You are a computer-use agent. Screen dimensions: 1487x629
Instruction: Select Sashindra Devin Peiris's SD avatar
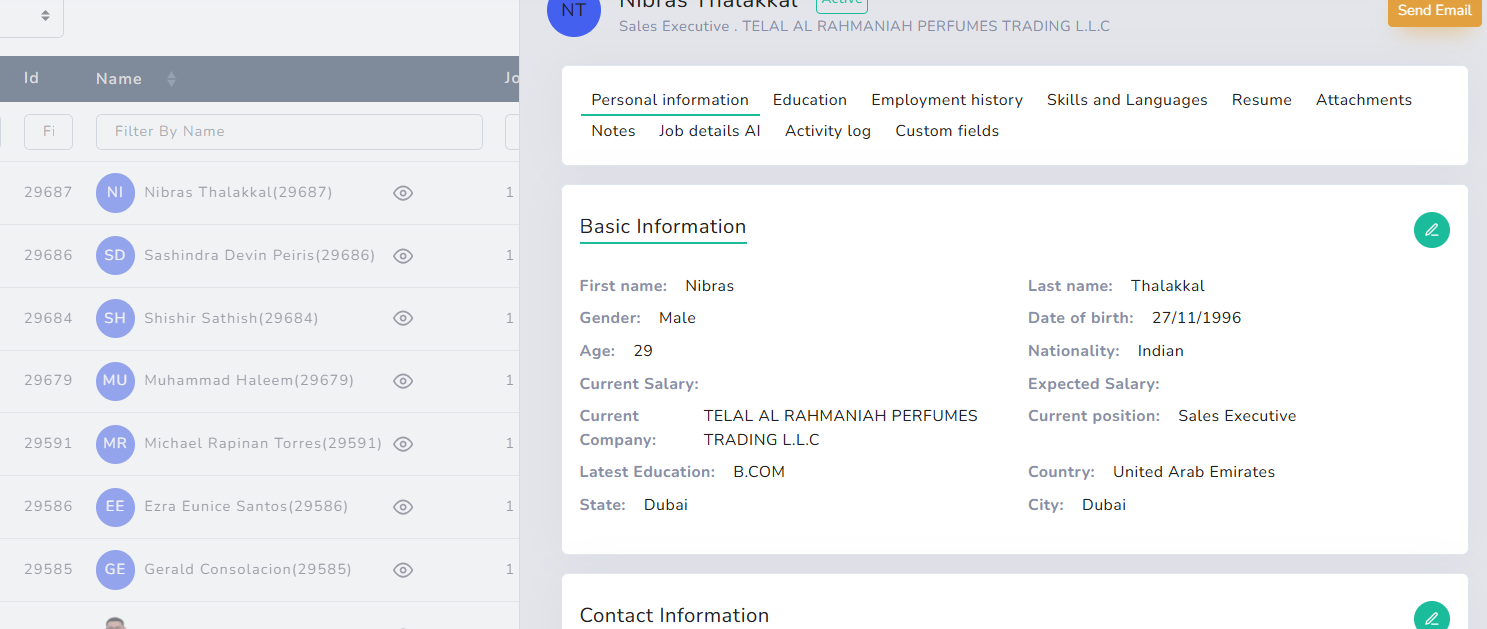tap(115, 255)
